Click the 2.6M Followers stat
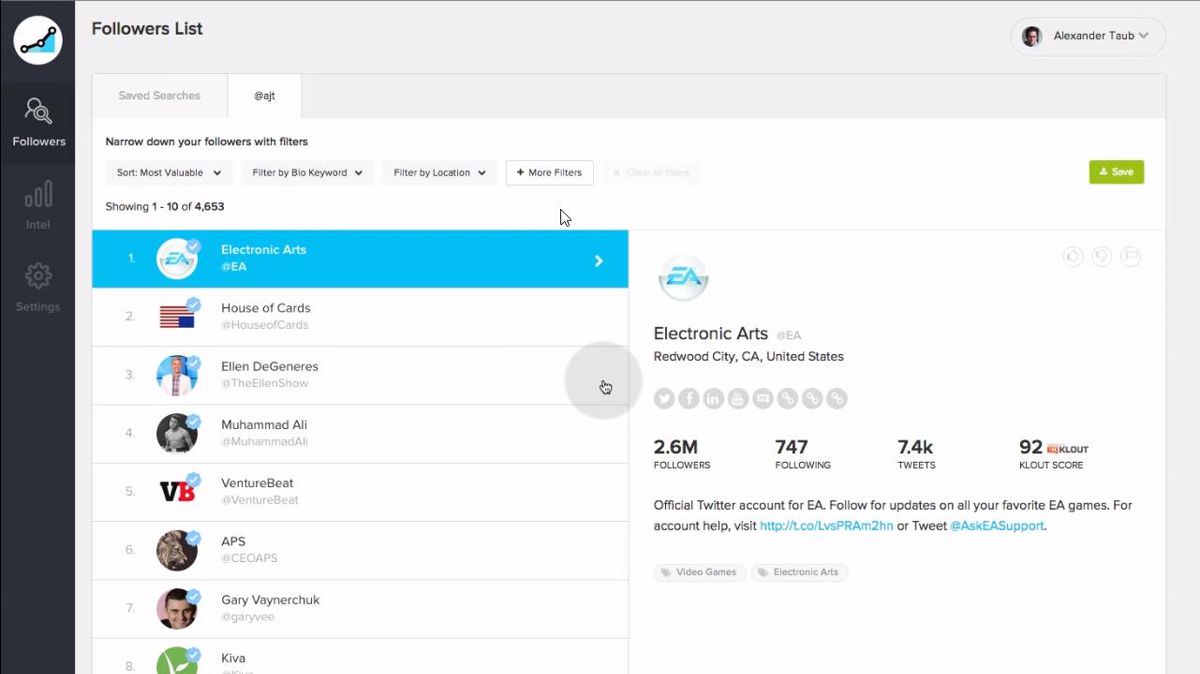This screenshot has height=674, width=1200. coord(682,454)
